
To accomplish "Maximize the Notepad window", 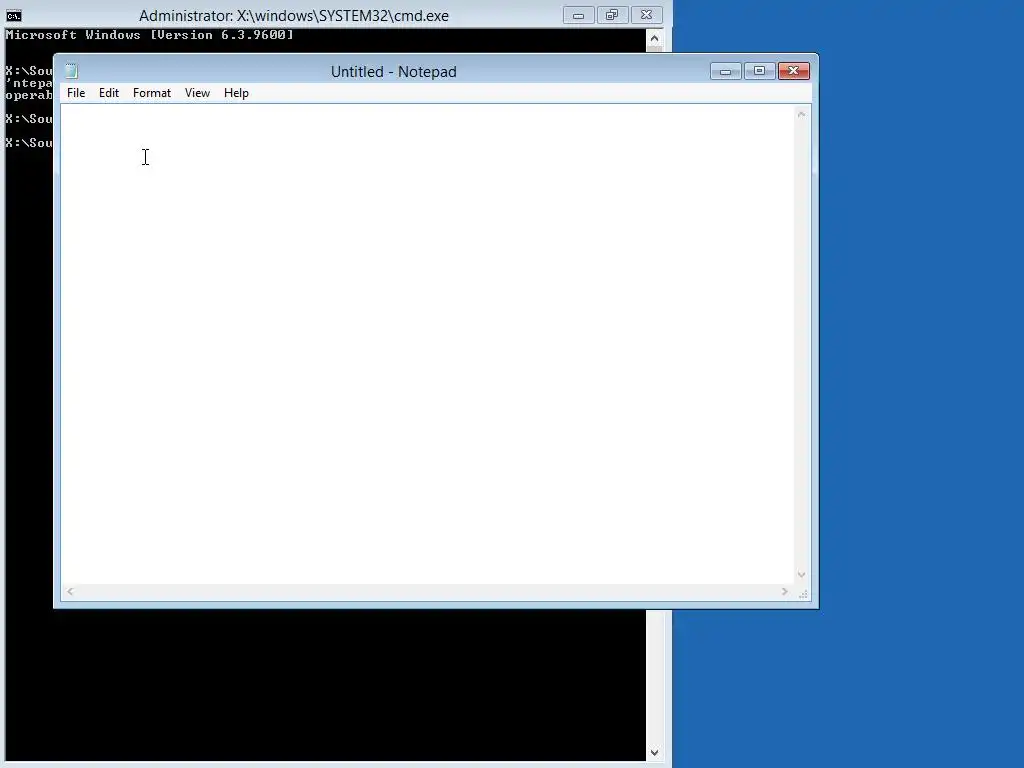I will pyautogui.click(x=759, y=71).
